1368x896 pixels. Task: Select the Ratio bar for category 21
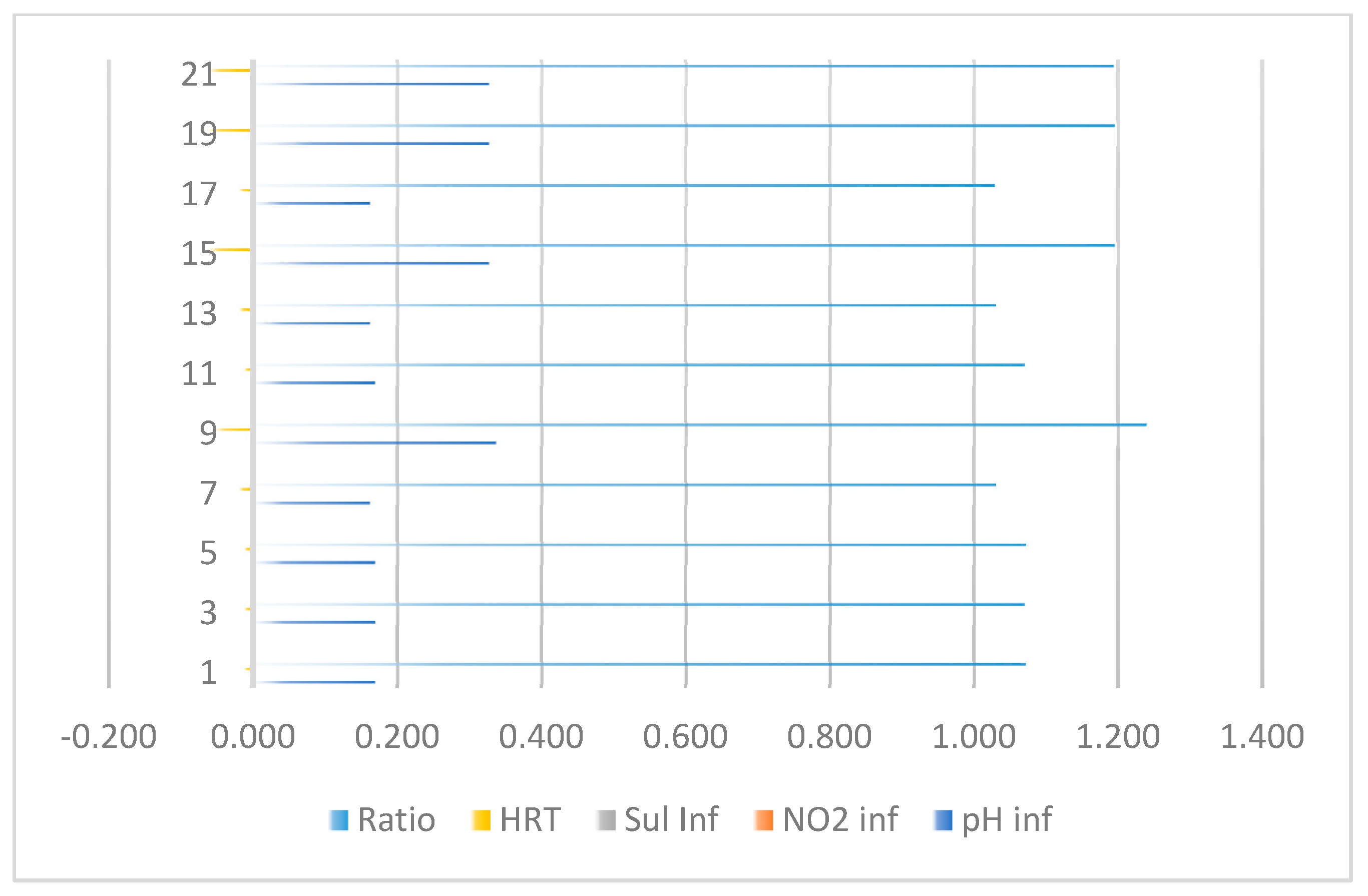[685, 66]
